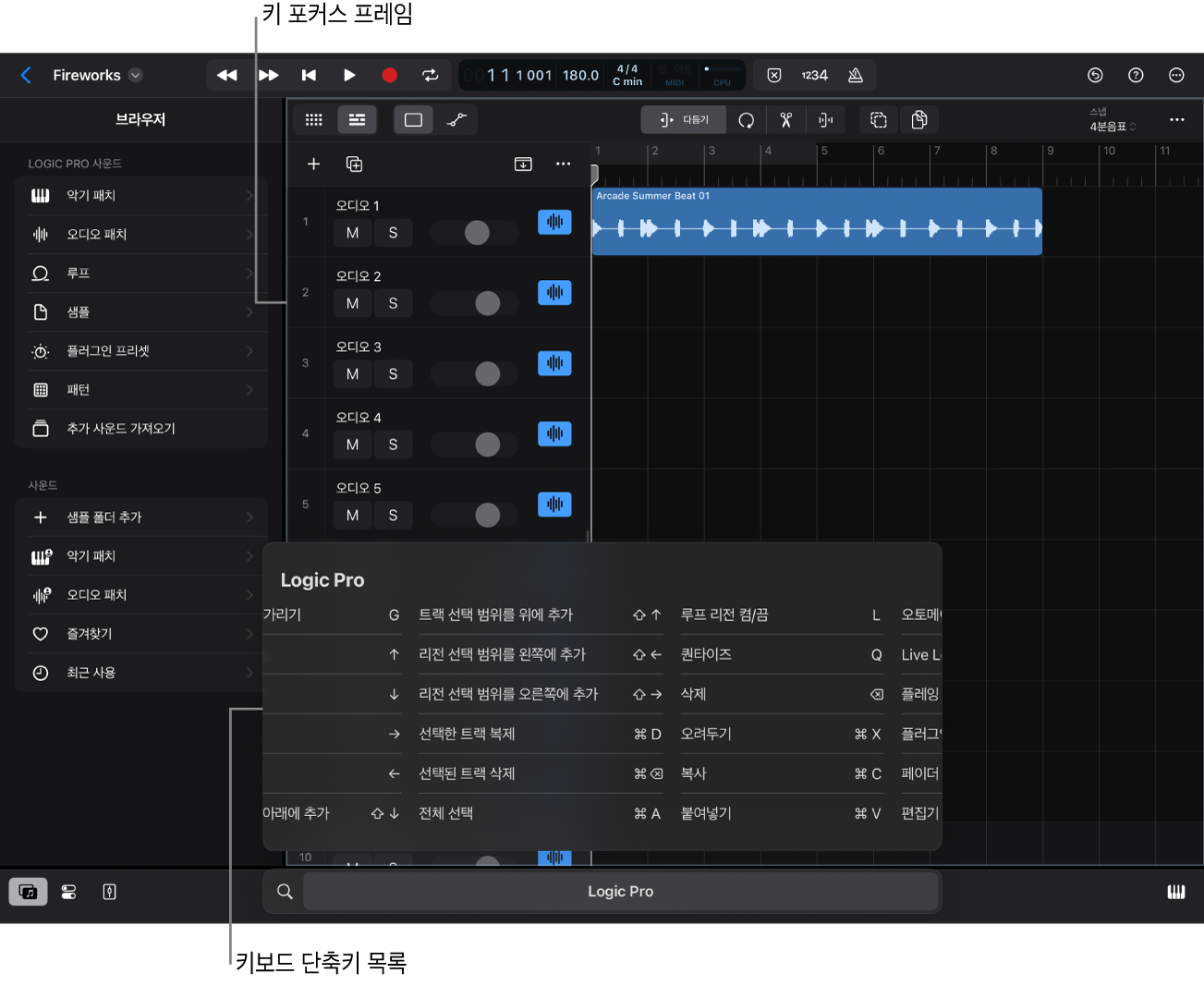Image resolution: width=1204 pixels, height=986 pixels.
Task: Click 샘플 폴더 추가
Action: point(141,517)
